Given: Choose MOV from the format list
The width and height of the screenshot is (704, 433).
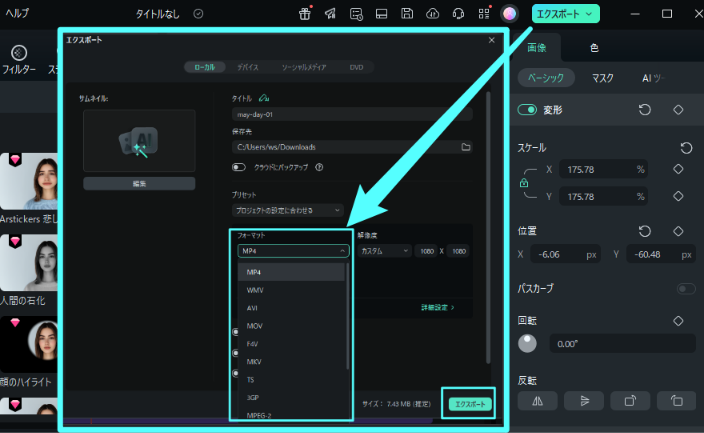Looking at the screenshot, I should (x=291, y=326).
